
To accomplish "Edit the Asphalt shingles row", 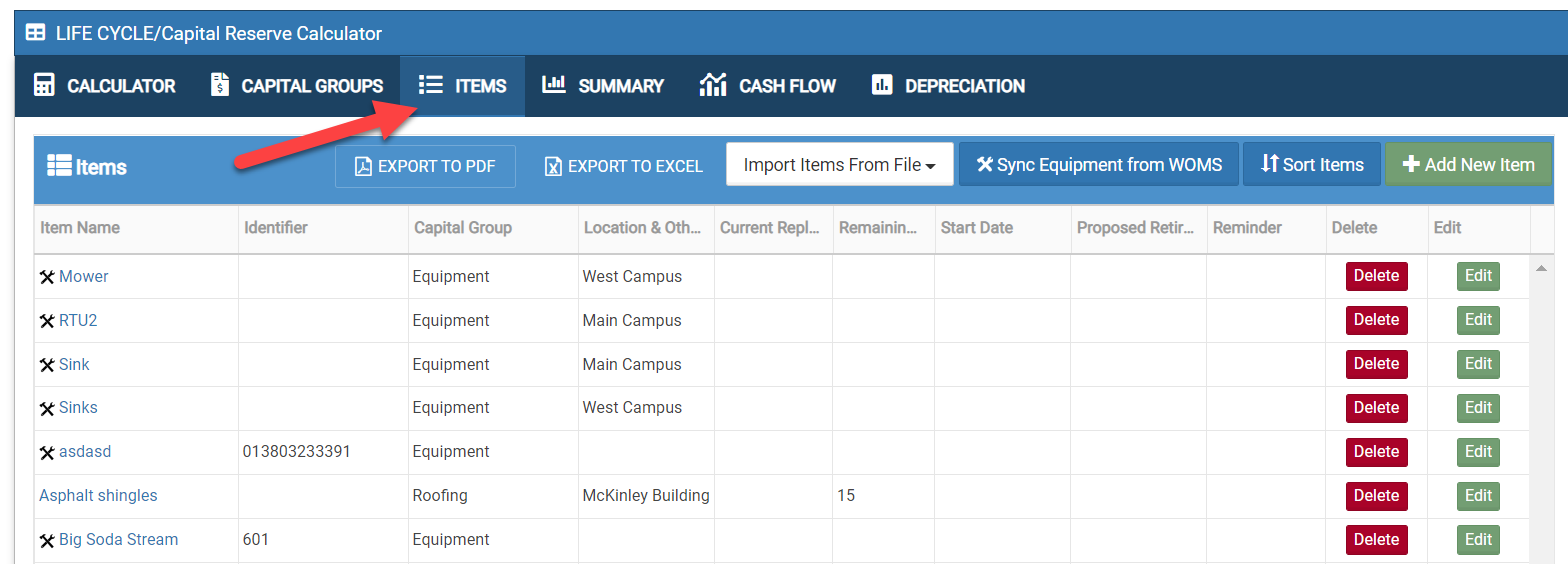I will click(1478, 496).
